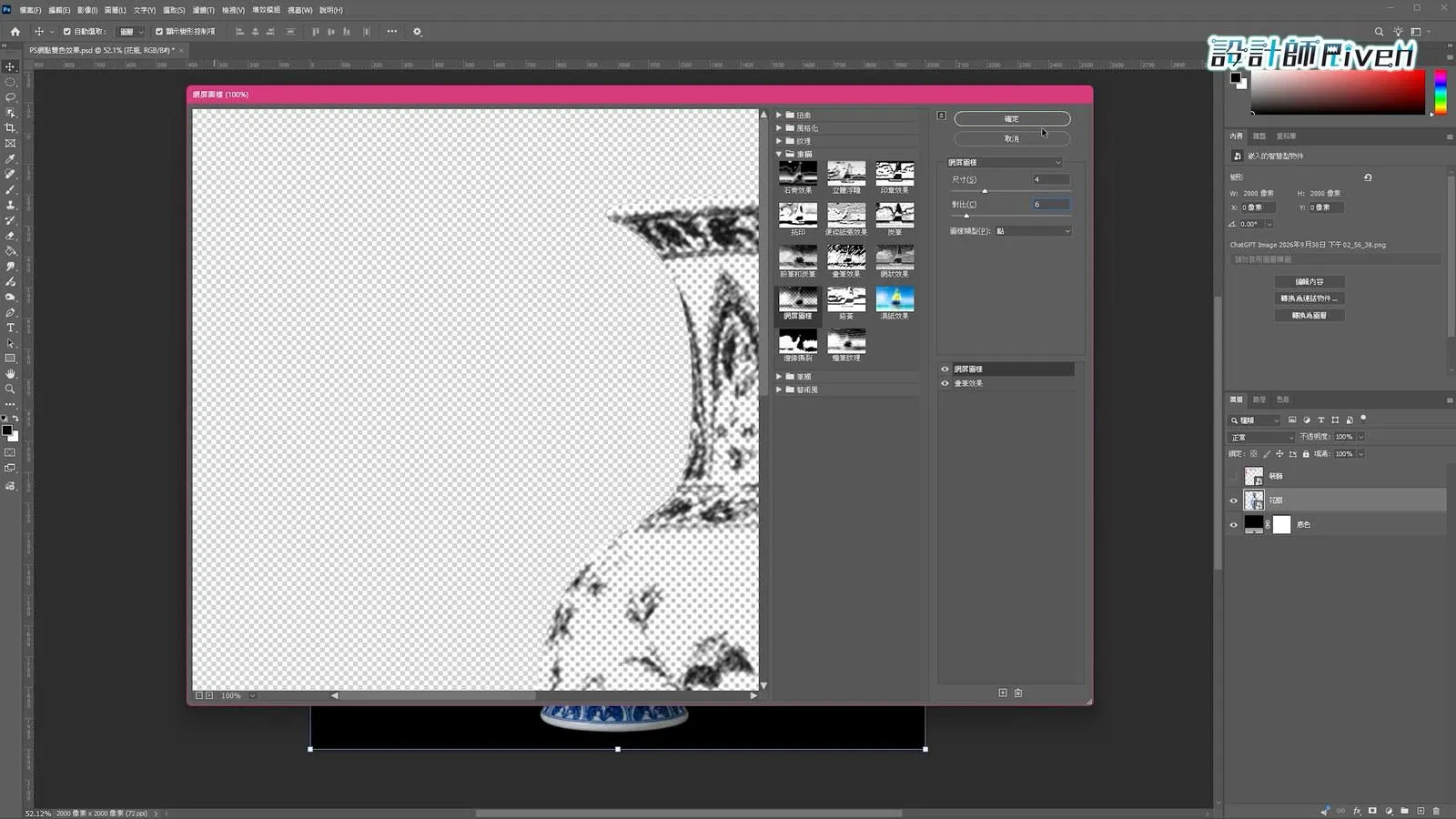This screenshot has width=1456, height=819.
Task: Open the 濾鏡(T) menu
Action: click(x=203, y=10)
